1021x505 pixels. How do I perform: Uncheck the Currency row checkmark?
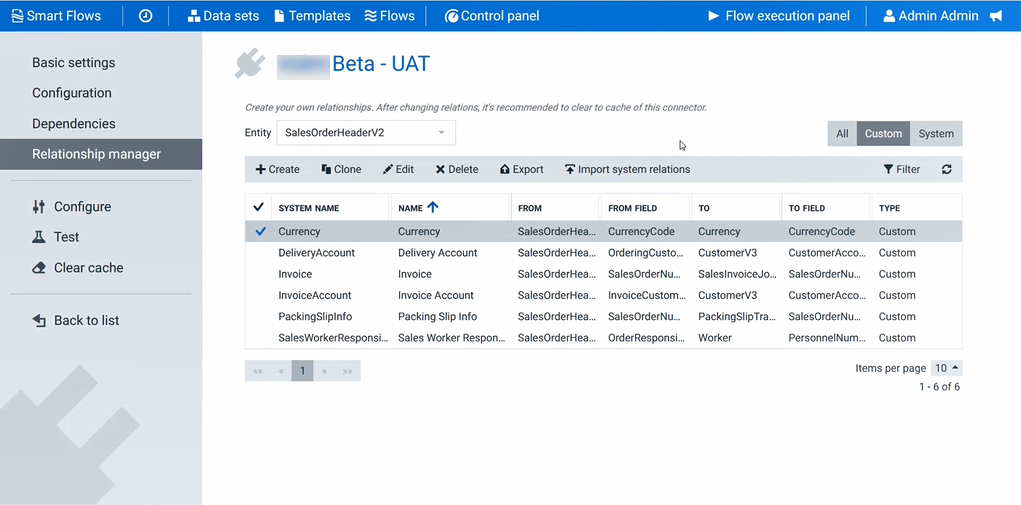[x=260, y=231]
